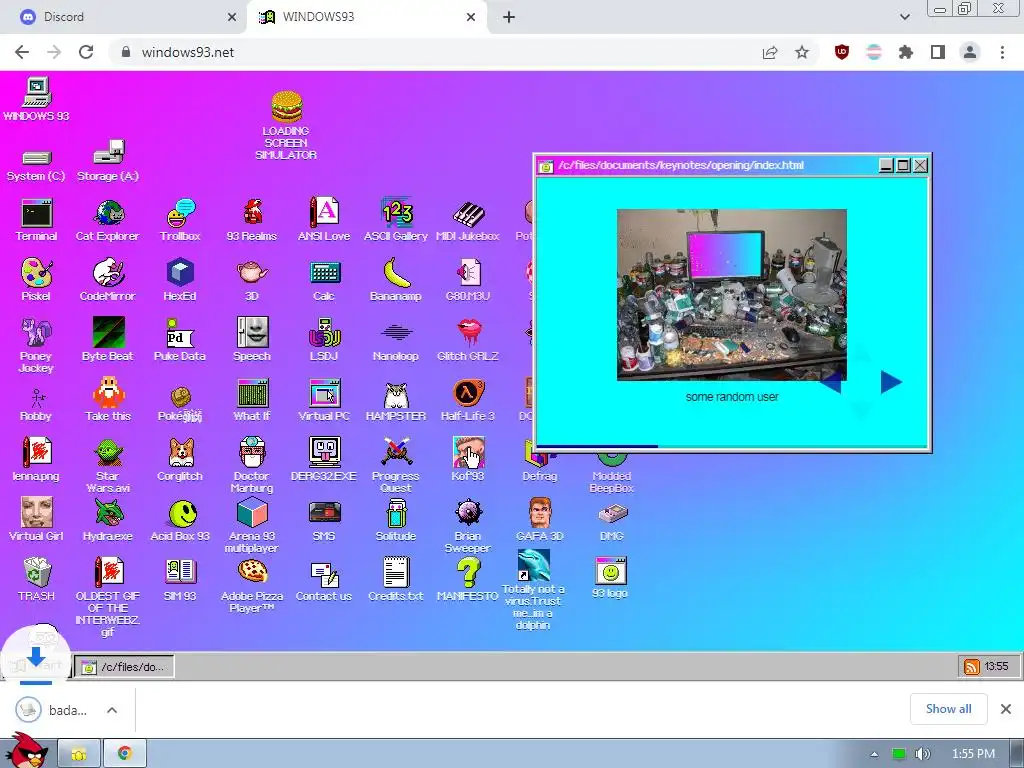1024x768 pixels.
Task: Open the Terminal icon
Action: 37,212
